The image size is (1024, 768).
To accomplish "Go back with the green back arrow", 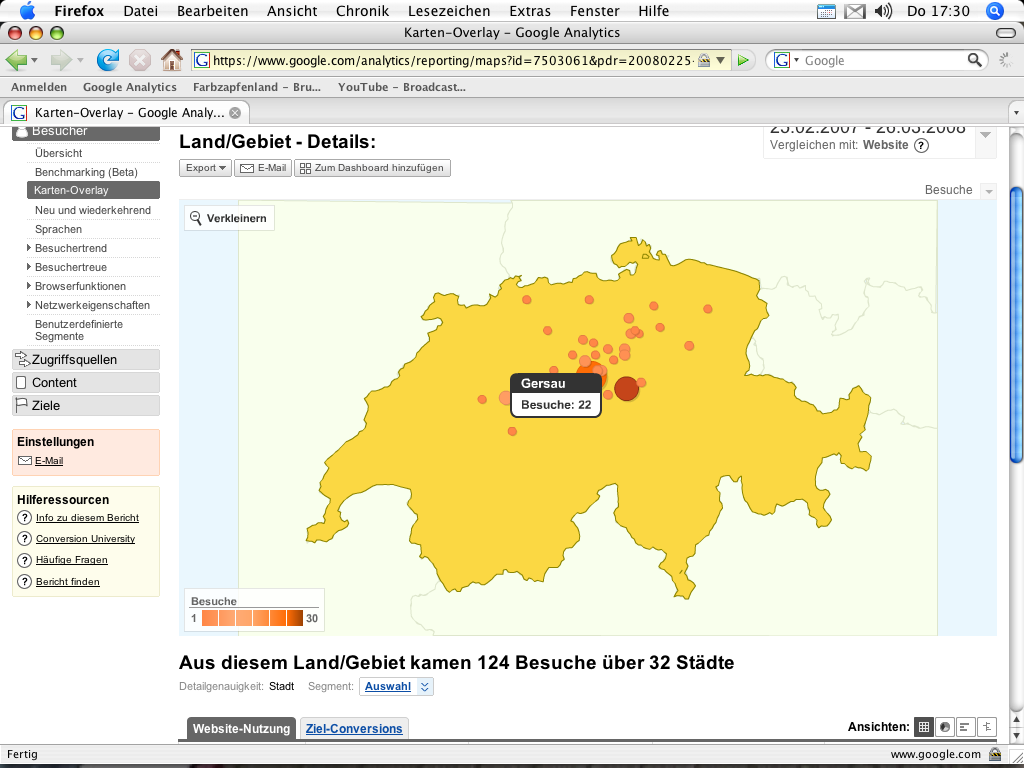I will tap(17, 61).
